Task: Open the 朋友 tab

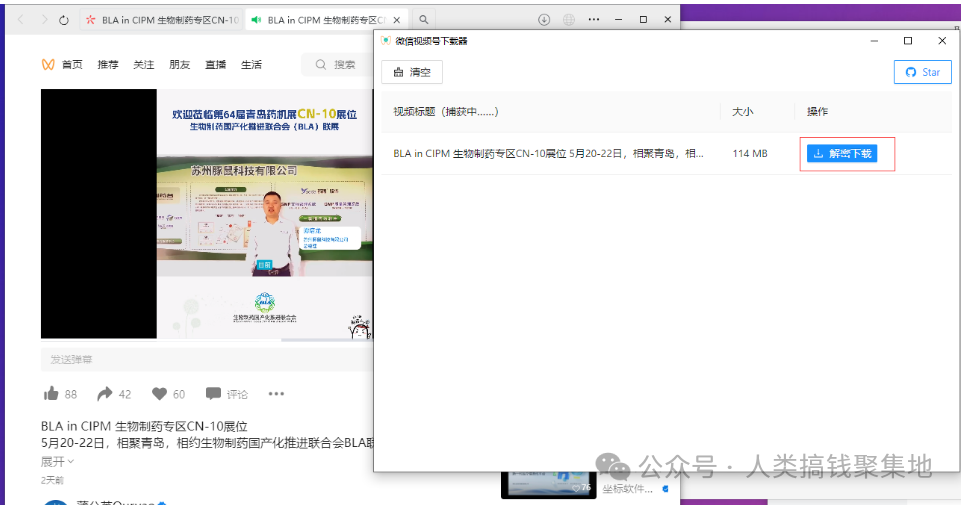Action: pyautogui.click(x=179, y=65)
